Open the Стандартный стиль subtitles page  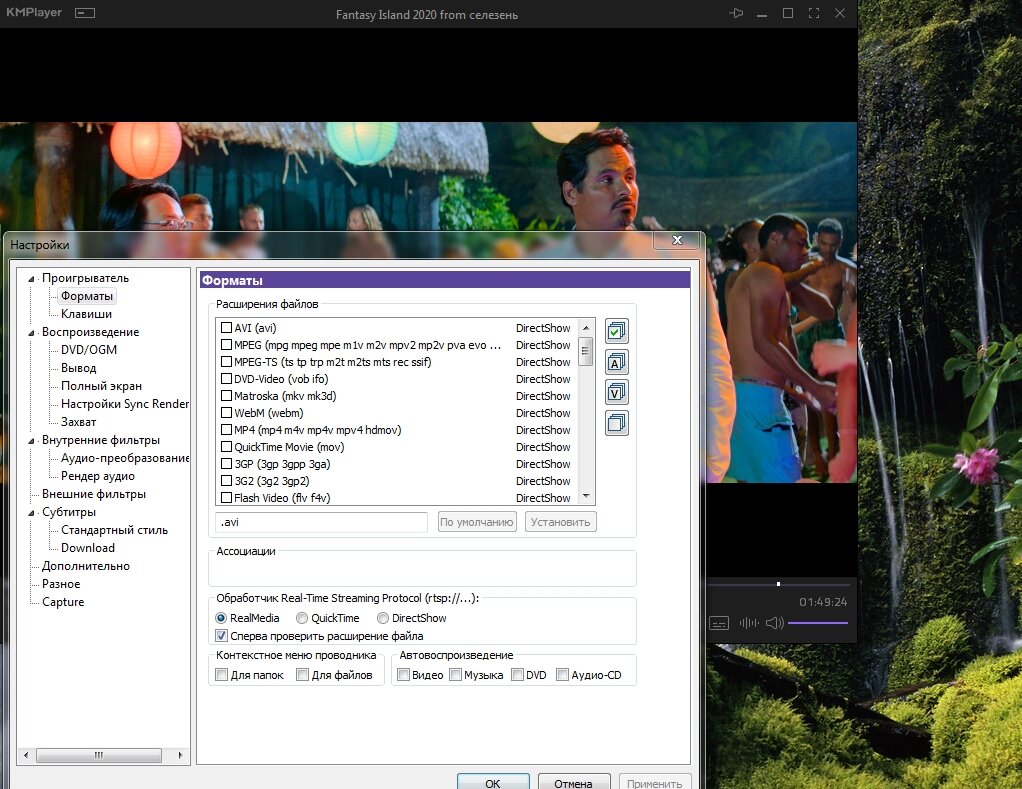114,530
